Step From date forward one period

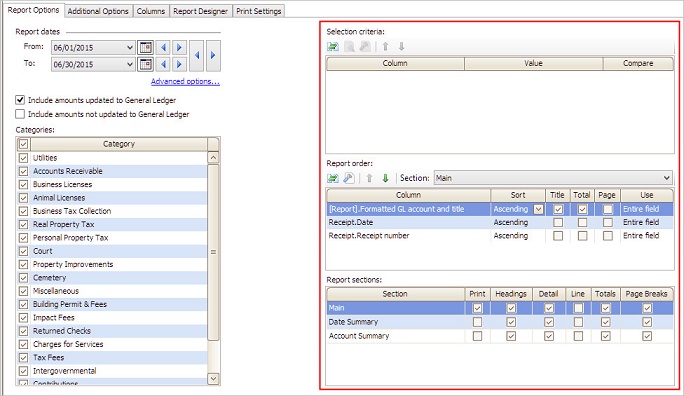point(179,48)
